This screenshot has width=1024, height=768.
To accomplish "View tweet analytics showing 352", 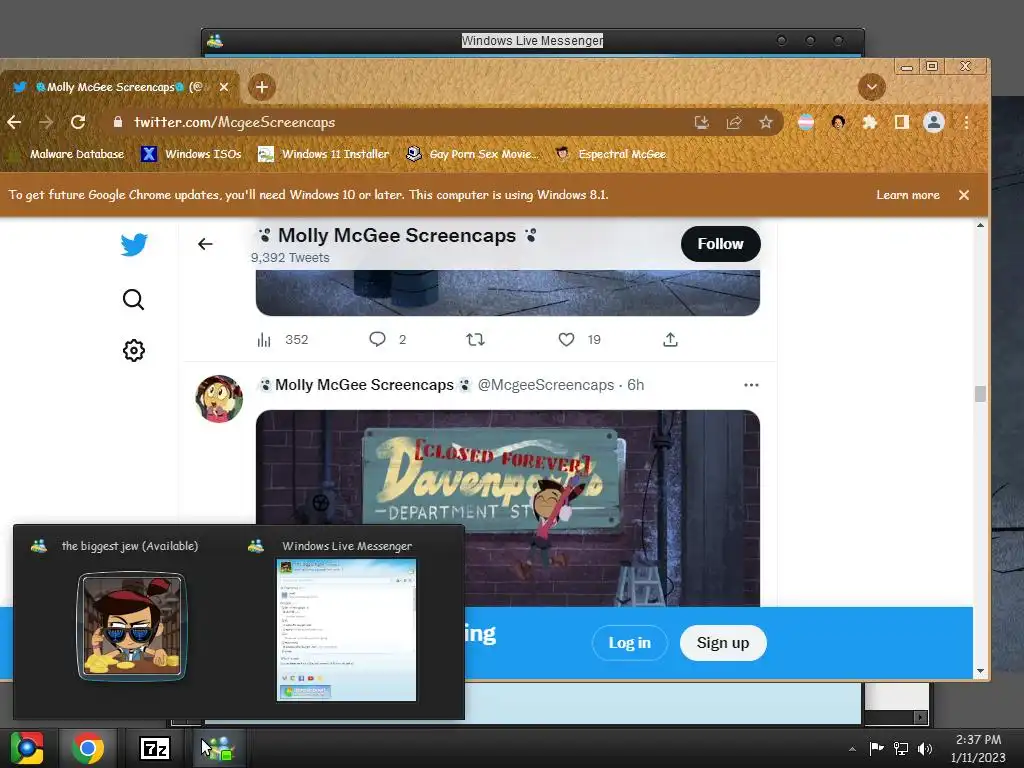I will coord(283,340).
